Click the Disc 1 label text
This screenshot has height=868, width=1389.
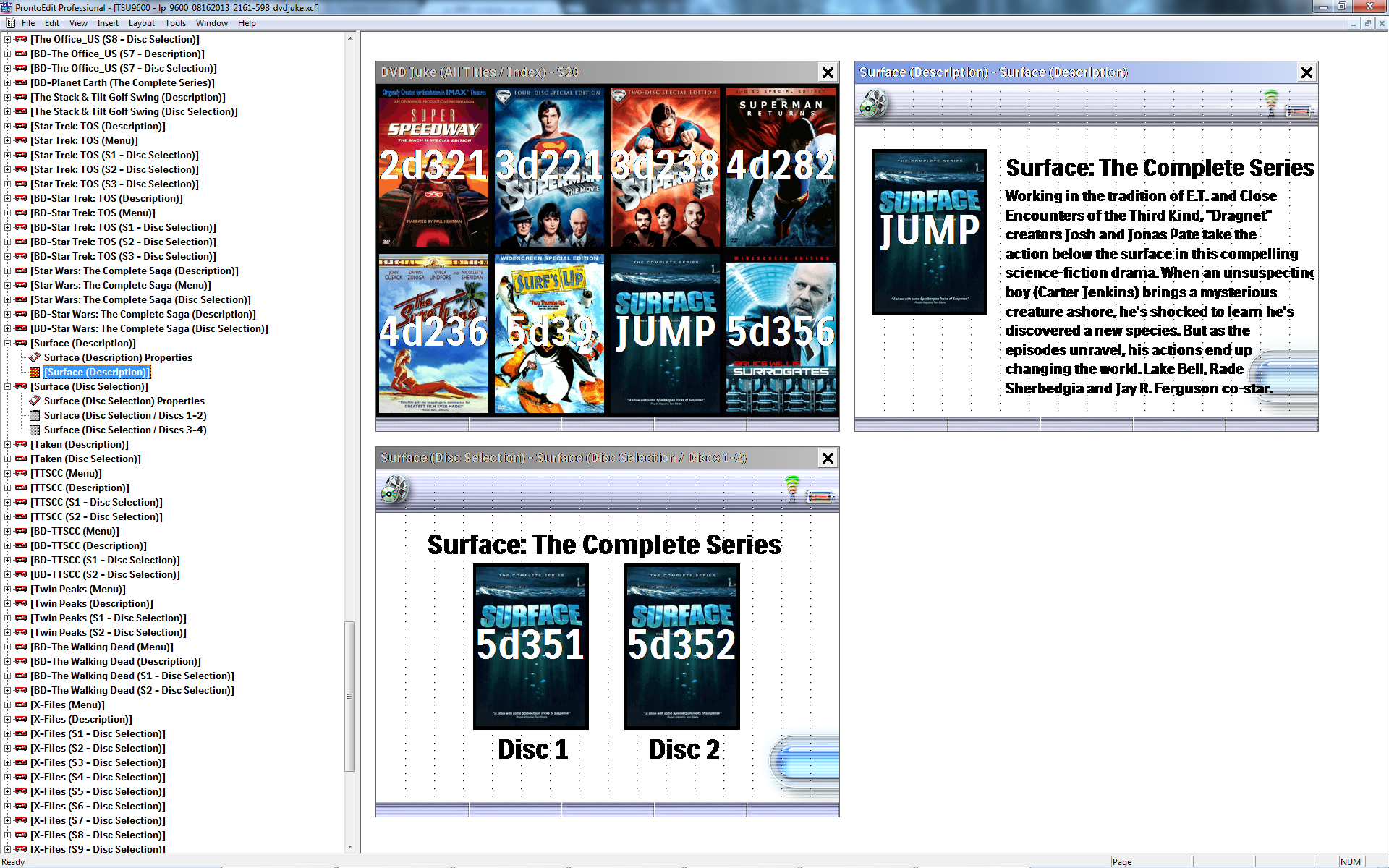pyautogui.click(x=533, y=749)
